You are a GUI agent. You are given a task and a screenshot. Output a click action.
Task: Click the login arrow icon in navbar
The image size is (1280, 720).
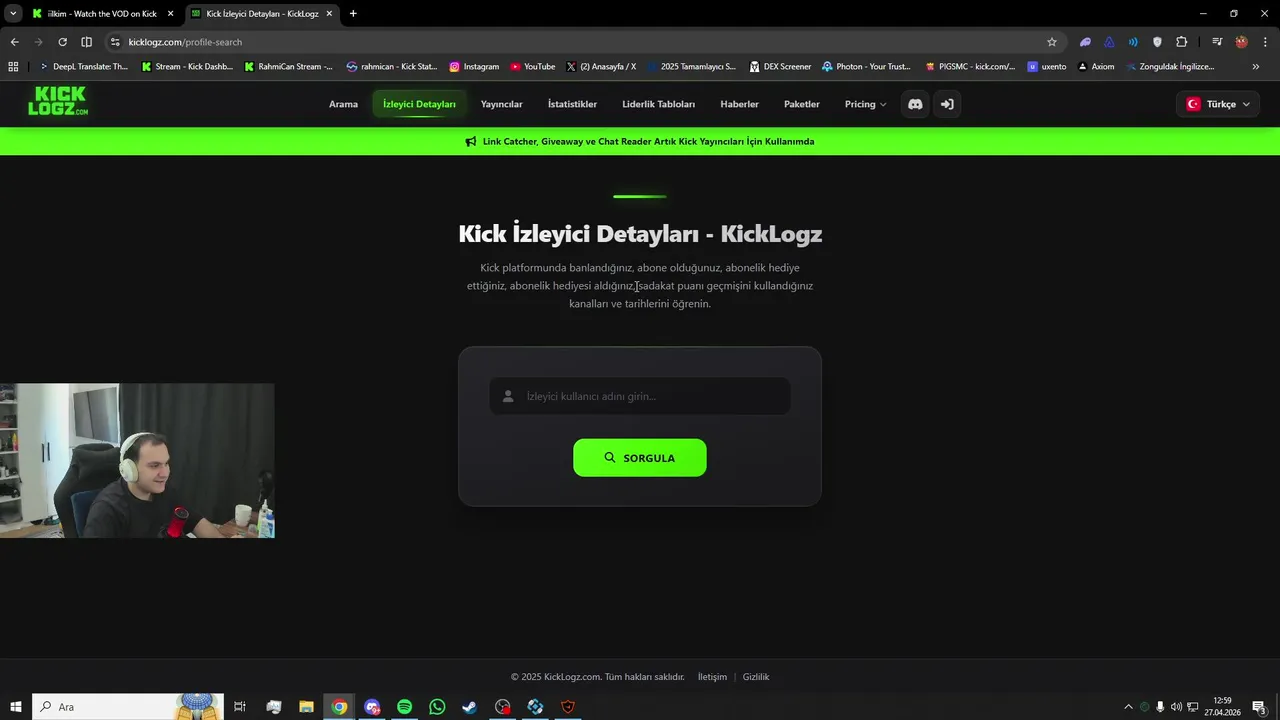click(x=947, y=104)
